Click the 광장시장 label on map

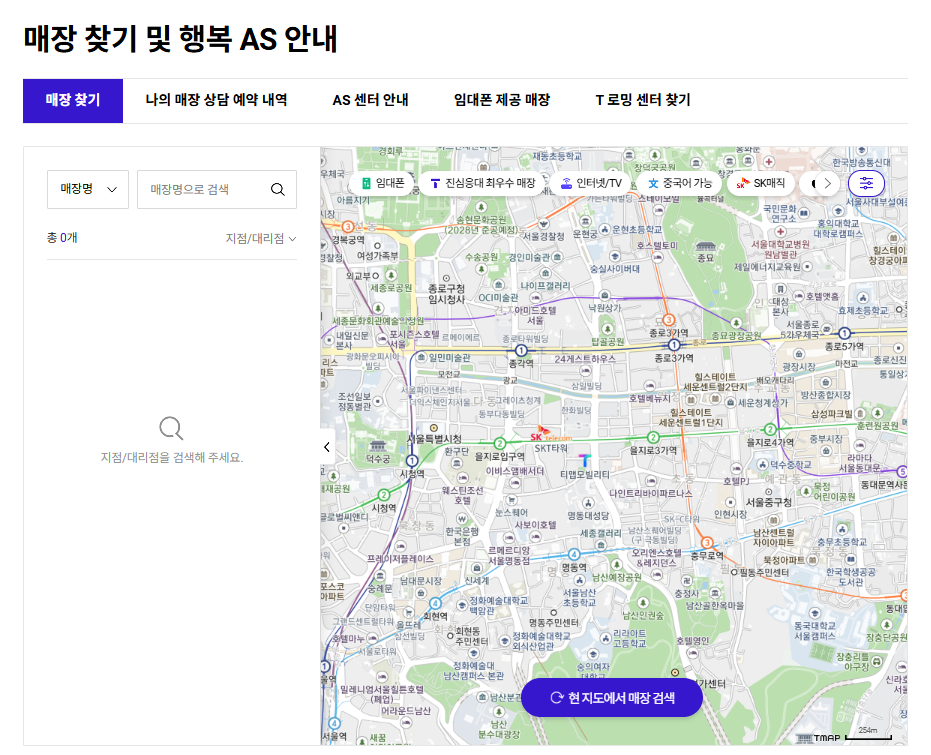[799, 367]
